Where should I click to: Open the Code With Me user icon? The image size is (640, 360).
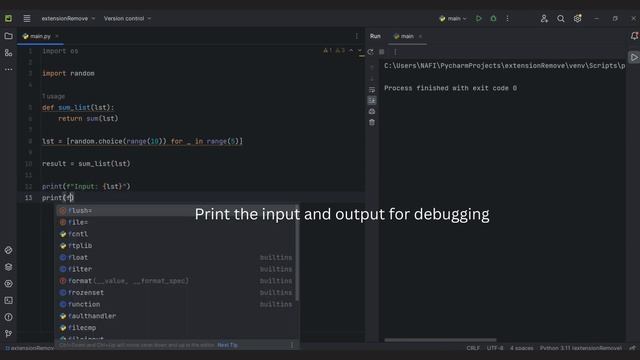[x=544, y=18]
